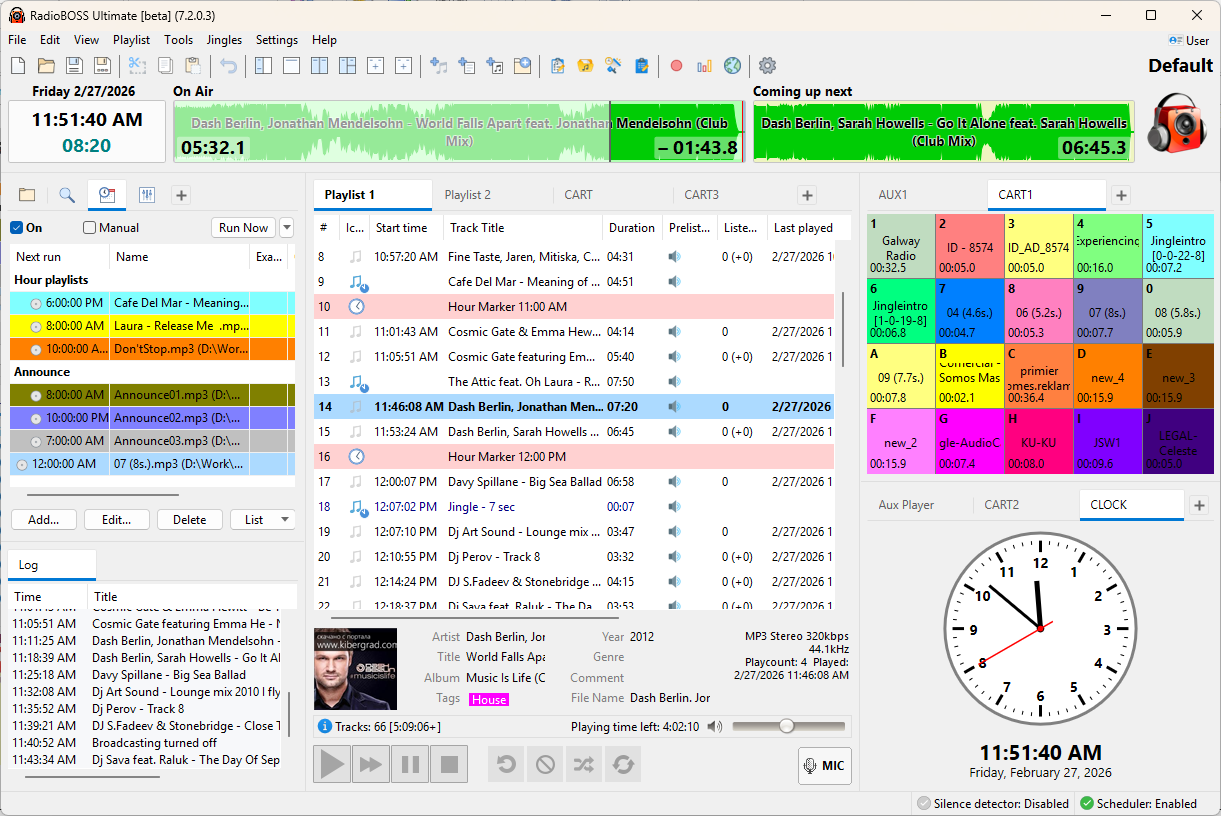Open the mixer faders tab icon

(x=147, y=195)
